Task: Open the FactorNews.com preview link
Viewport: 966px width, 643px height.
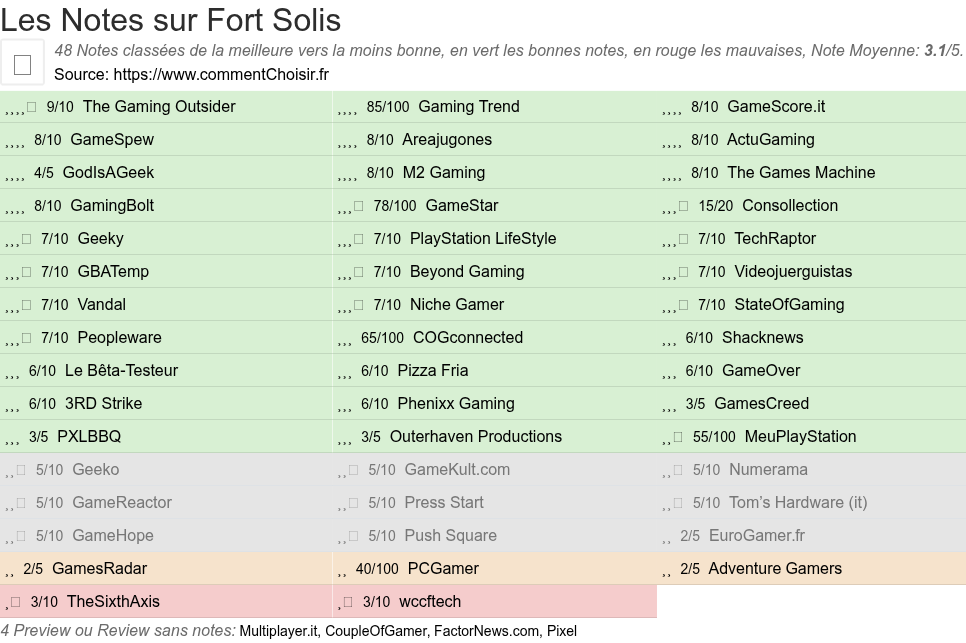Action: pyautogui.click(x=485, y=631)
